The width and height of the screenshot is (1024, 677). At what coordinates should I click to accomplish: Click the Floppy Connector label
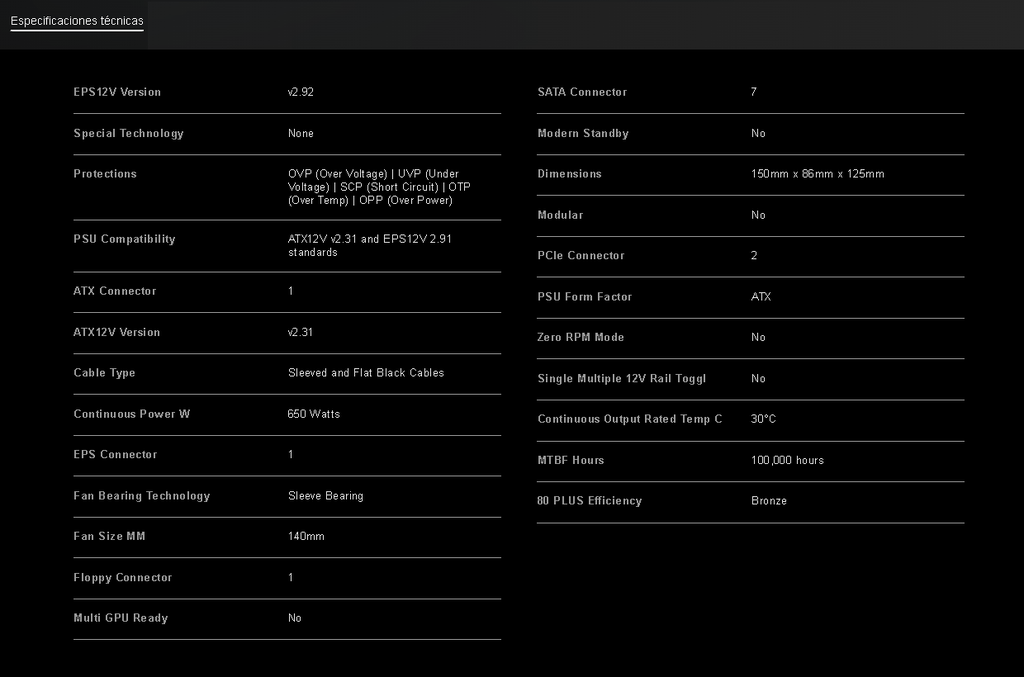[123, 578]
